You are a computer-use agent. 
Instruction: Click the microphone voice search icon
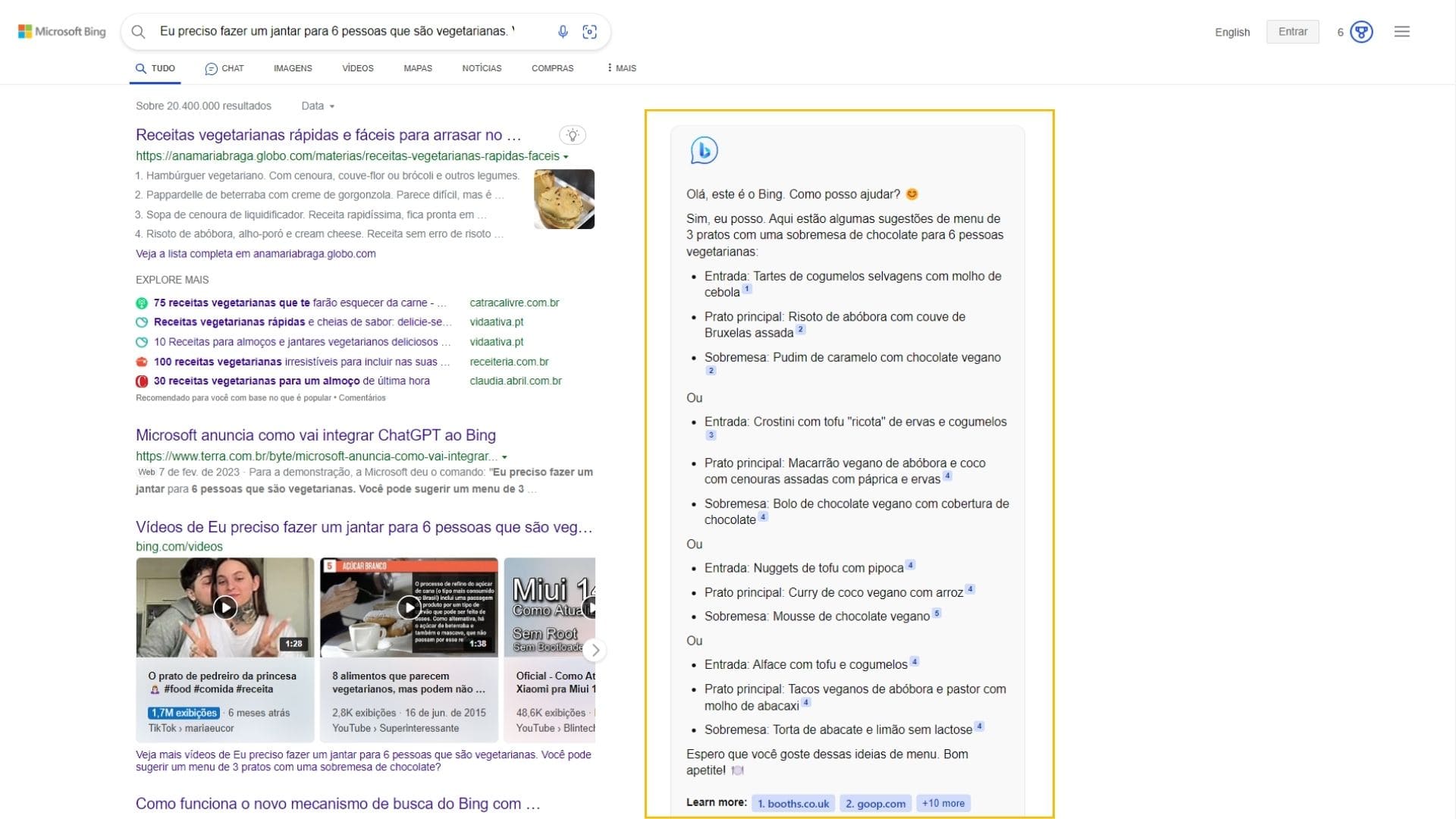click(563, 31)
